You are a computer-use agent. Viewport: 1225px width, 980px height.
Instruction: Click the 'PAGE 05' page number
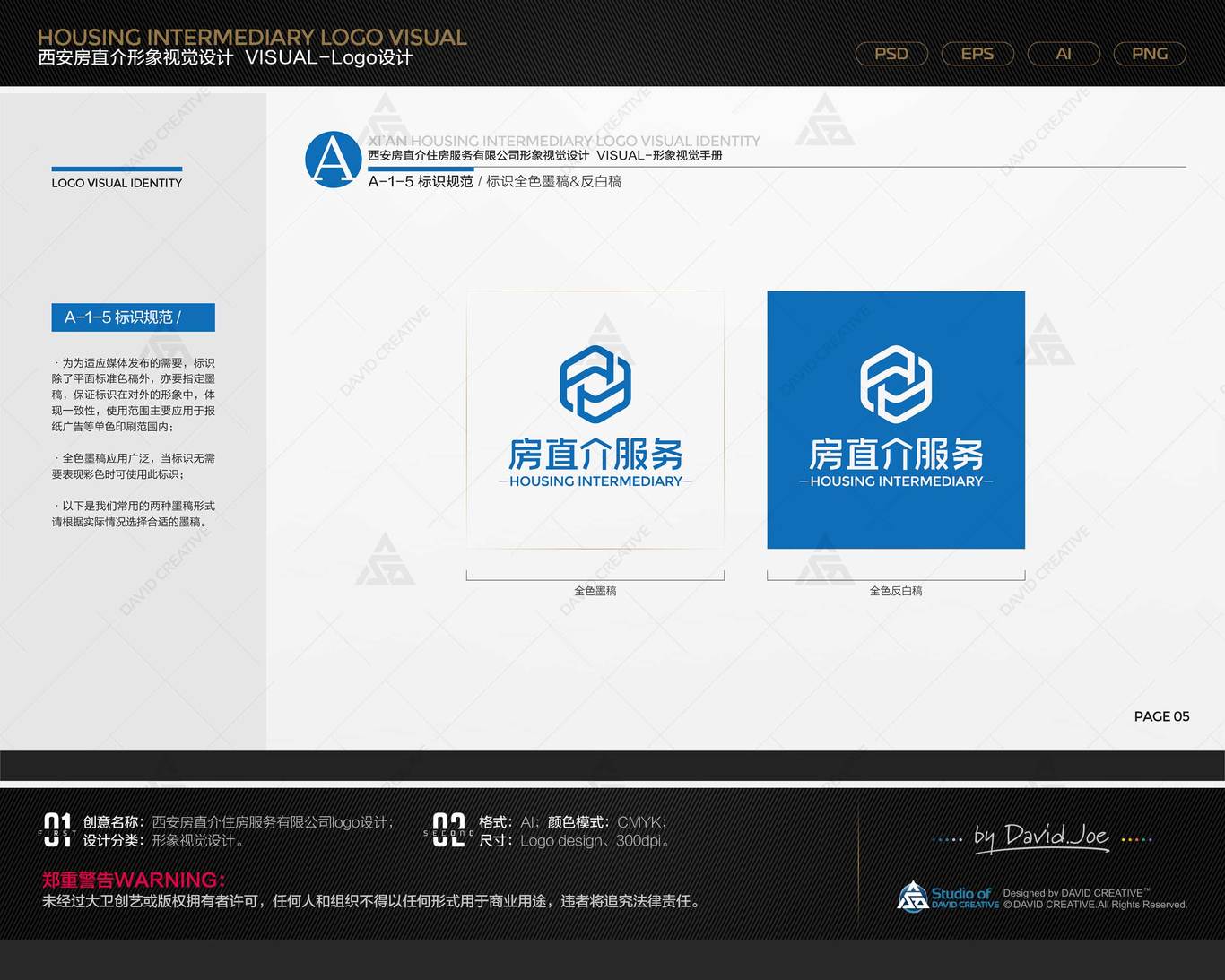click(1161, 716)
